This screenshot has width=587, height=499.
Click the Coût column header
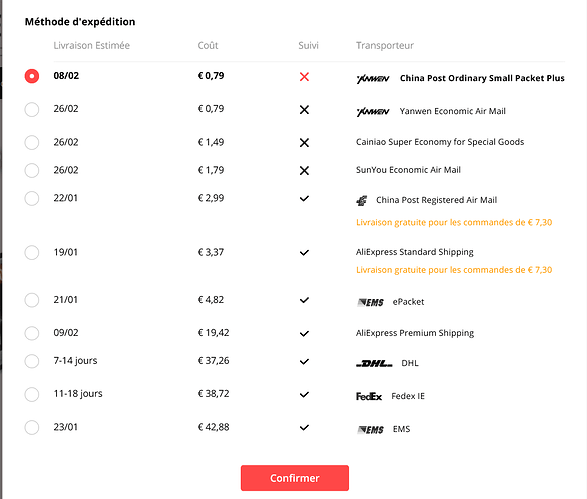pos(208,45)
